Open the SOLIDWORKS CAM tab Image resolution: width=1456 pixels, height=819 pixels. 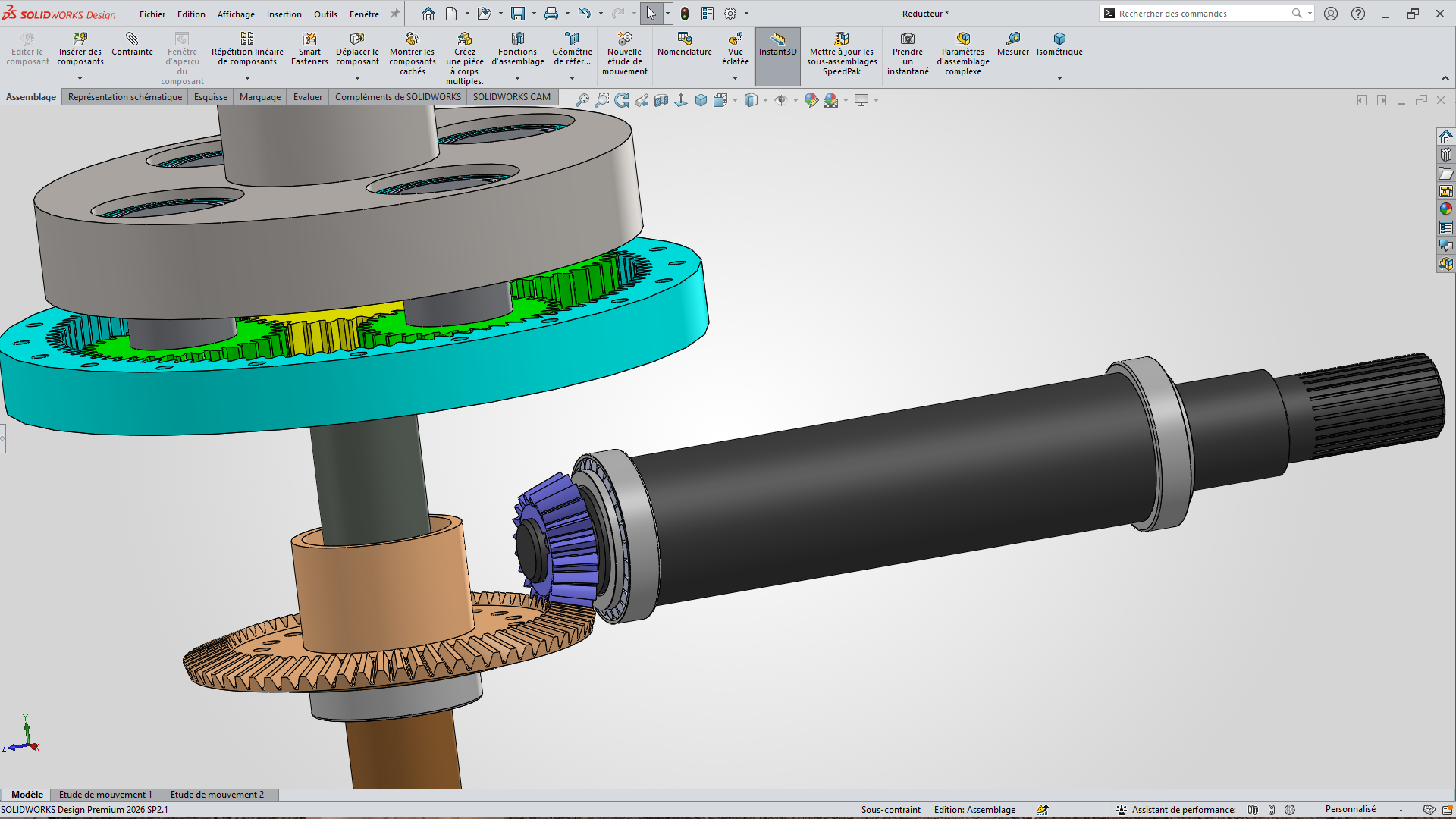coord(512,97)
